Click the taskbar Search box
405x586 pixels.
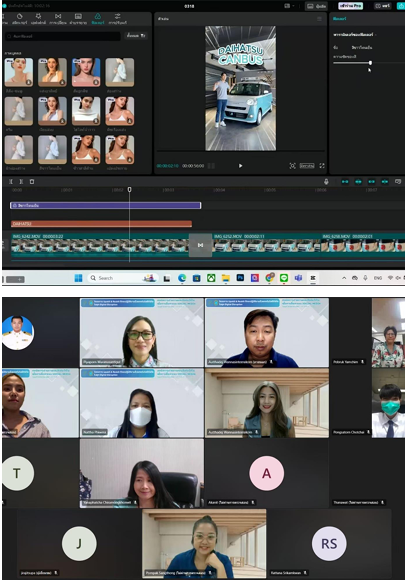[x=124, y=278]
